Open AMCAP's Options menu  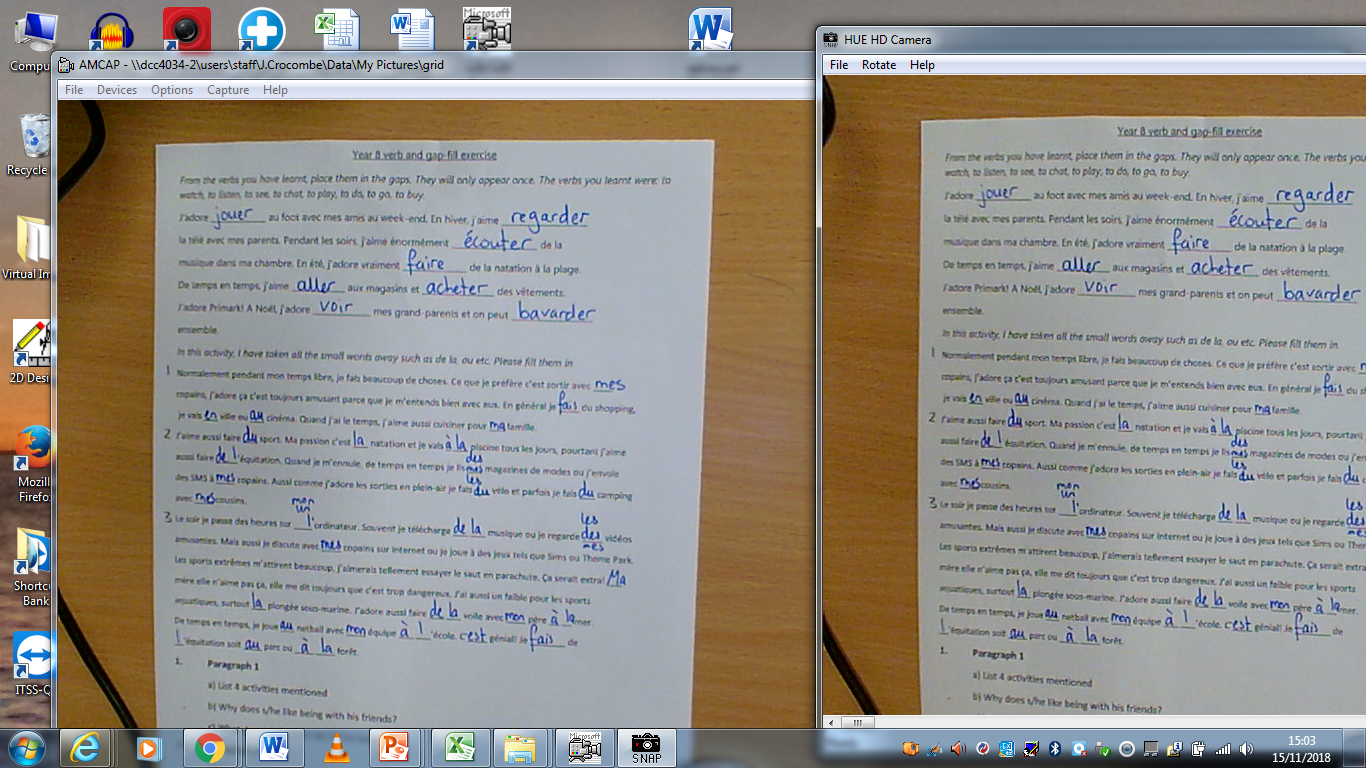tap(172, 90)
